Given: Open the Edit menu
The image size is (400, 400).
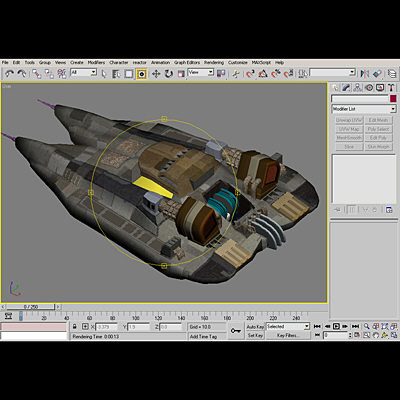Looking at the screenshot, I should point(16,62).
